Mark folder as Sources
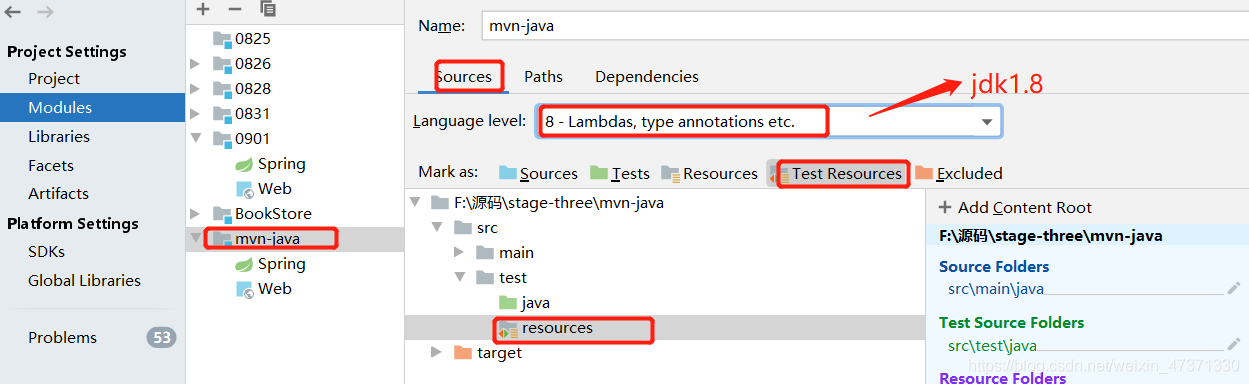This screenshot has height=384, width=1249. pos(538,173)
